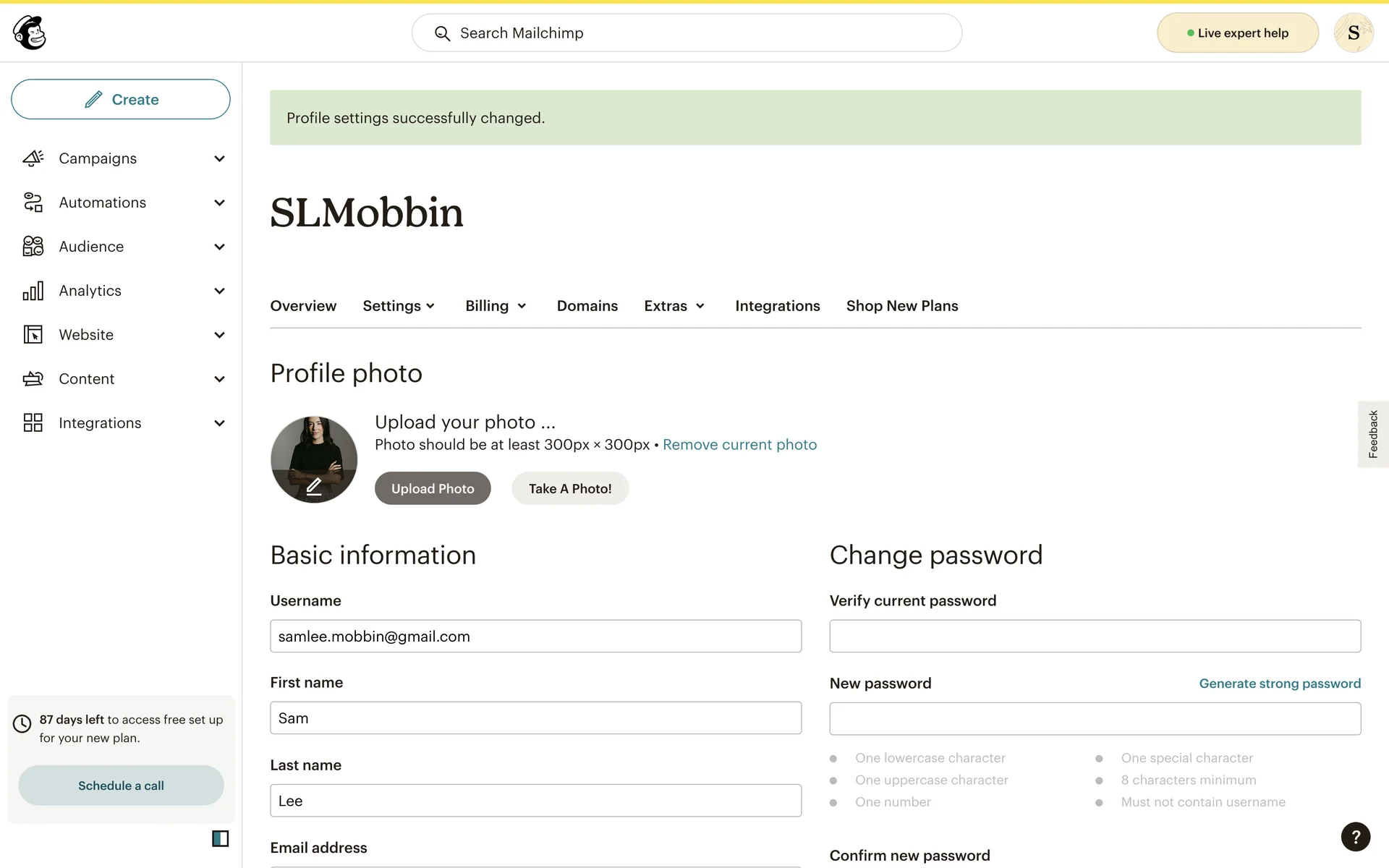The image size is (1389, 868).
Task: Click the Analytics bar chart icon
Action: [33, 291]
